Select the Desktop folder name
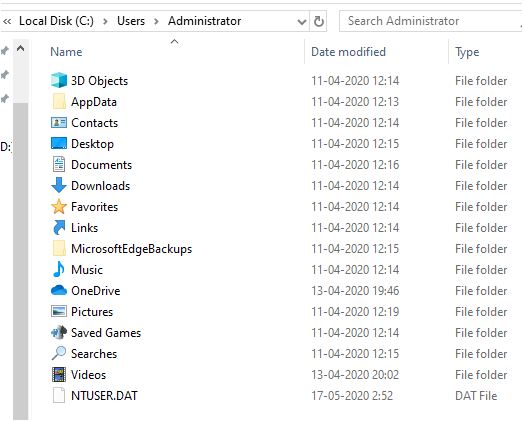Image resolution: width=523 pixels, height=421 pixels. coord(92,144)
